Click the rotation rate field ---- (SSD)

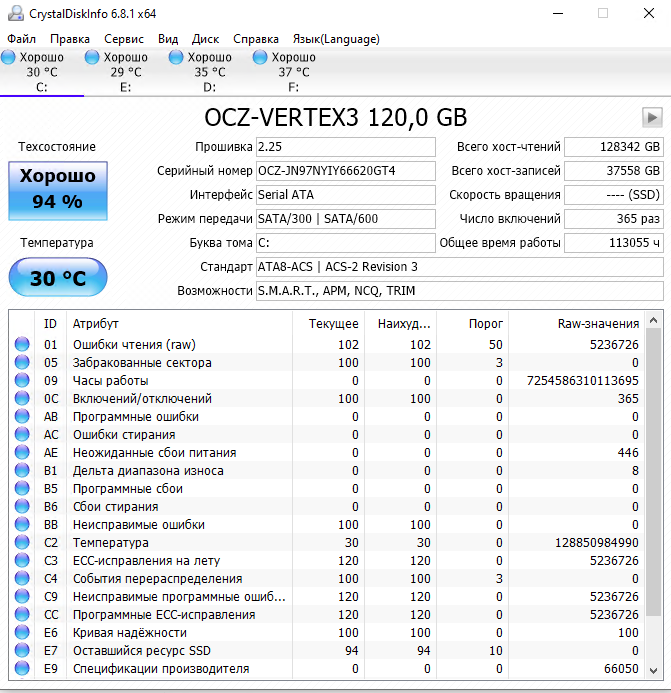tap(614, 194)
